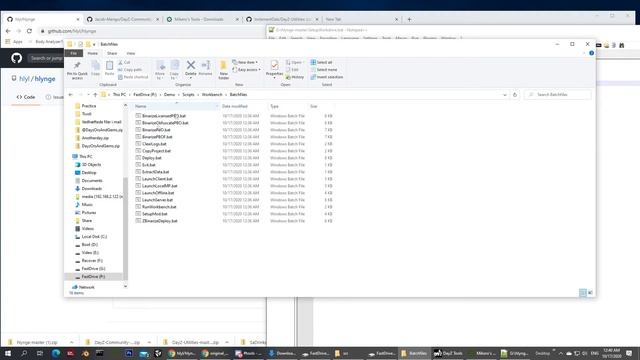The width and height of the screenshot is (640, 360).
Task: Click the Explorer Help icon
Action: [x=591, y=53]
